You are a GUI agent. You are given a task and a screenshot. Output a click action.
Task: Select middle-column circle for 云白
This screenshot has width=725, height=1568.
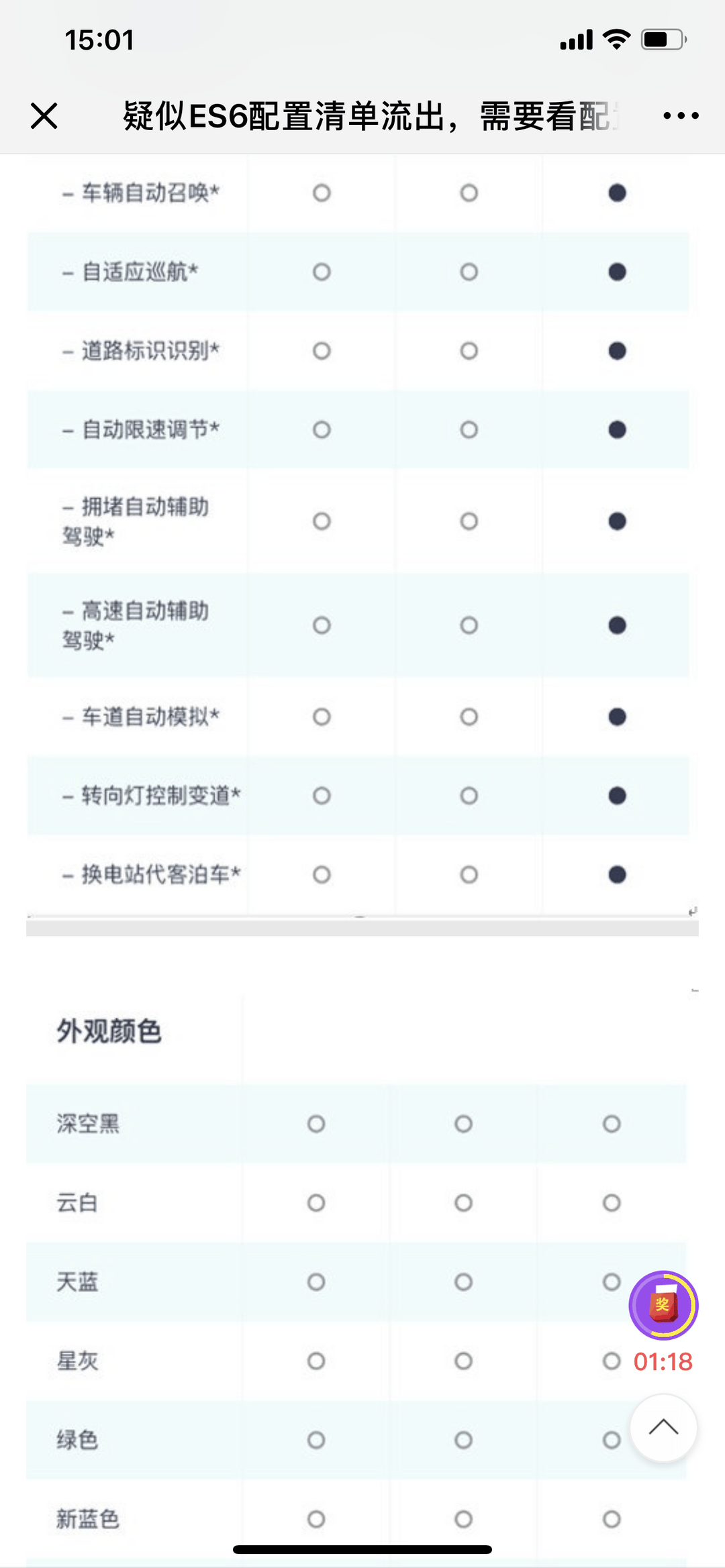pyautogui.click(x=464, y=1203)
